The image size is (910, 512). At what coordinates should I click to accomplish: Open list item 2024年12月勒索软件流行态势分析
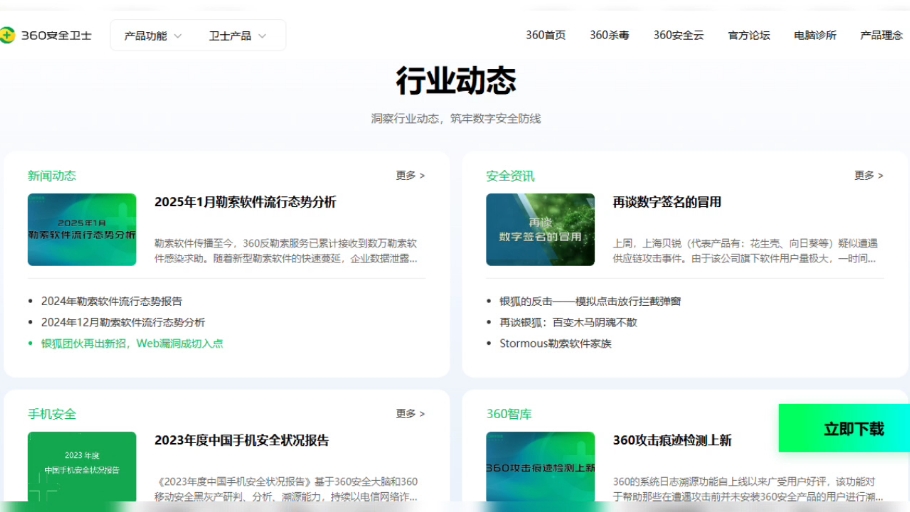123,322
